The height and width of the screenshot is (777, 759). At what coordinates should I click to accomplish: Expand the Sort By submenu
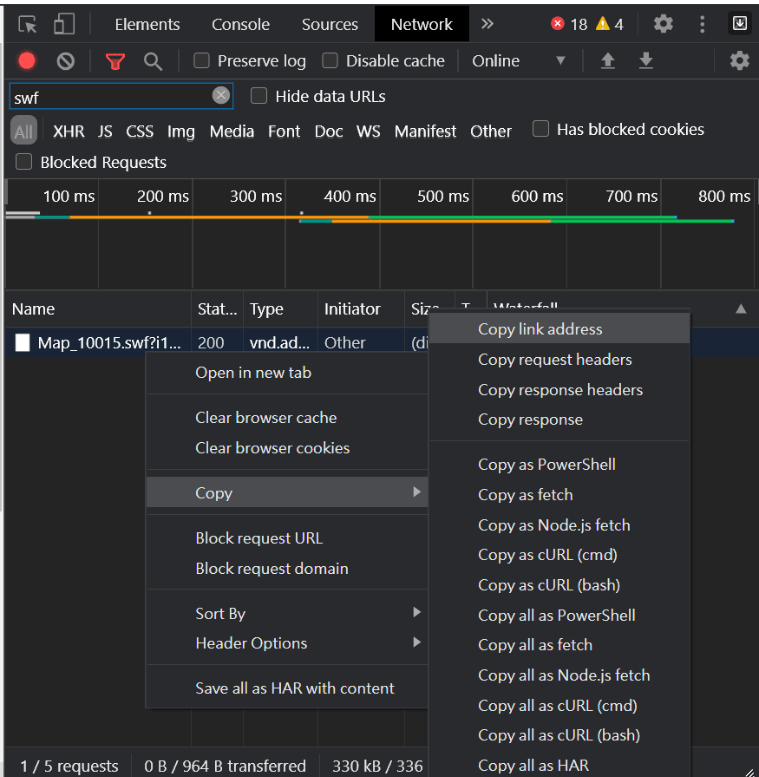point(287,613)
